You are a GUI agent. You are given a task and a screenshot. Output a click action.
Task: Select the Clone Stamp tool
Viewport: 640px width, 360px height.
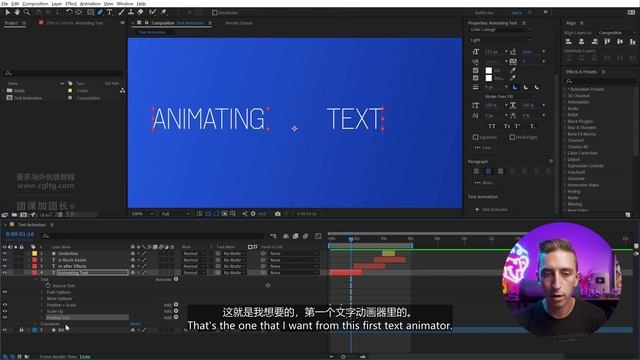(131, 13)
